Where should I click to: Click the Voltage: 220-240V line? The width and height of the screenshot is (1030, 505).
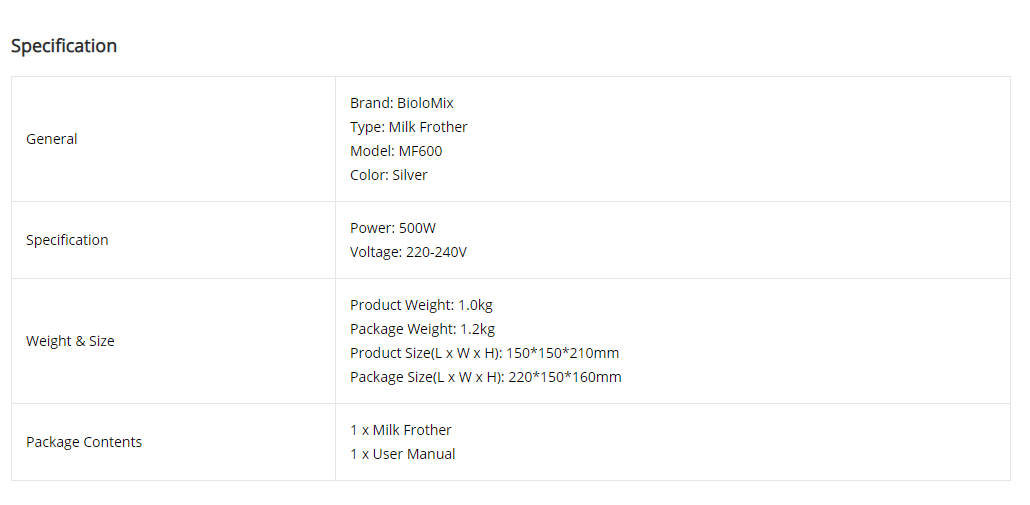(408, 252)
